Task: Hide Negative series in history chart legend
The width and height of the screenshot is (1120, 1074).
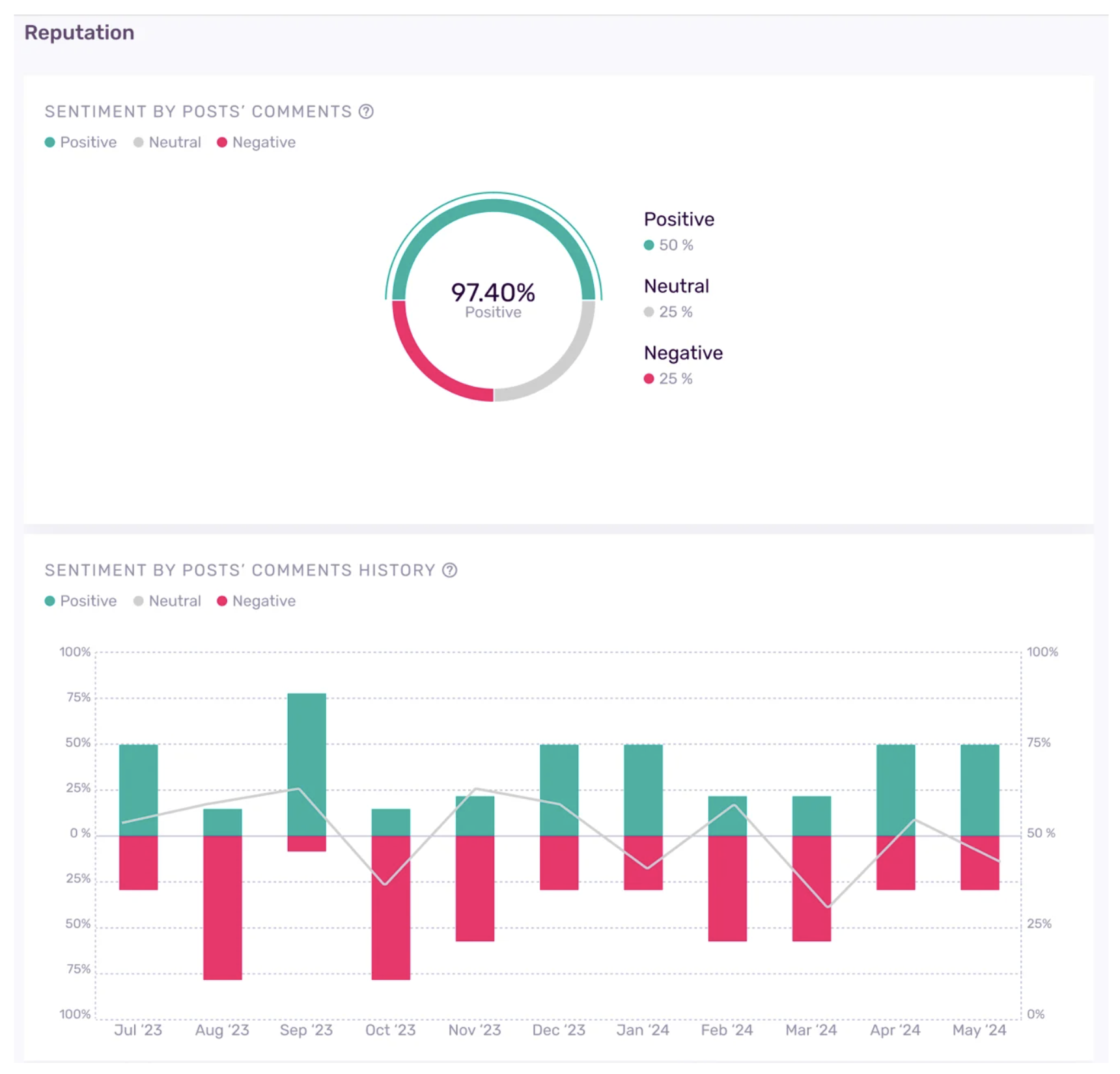Action: 256,601
